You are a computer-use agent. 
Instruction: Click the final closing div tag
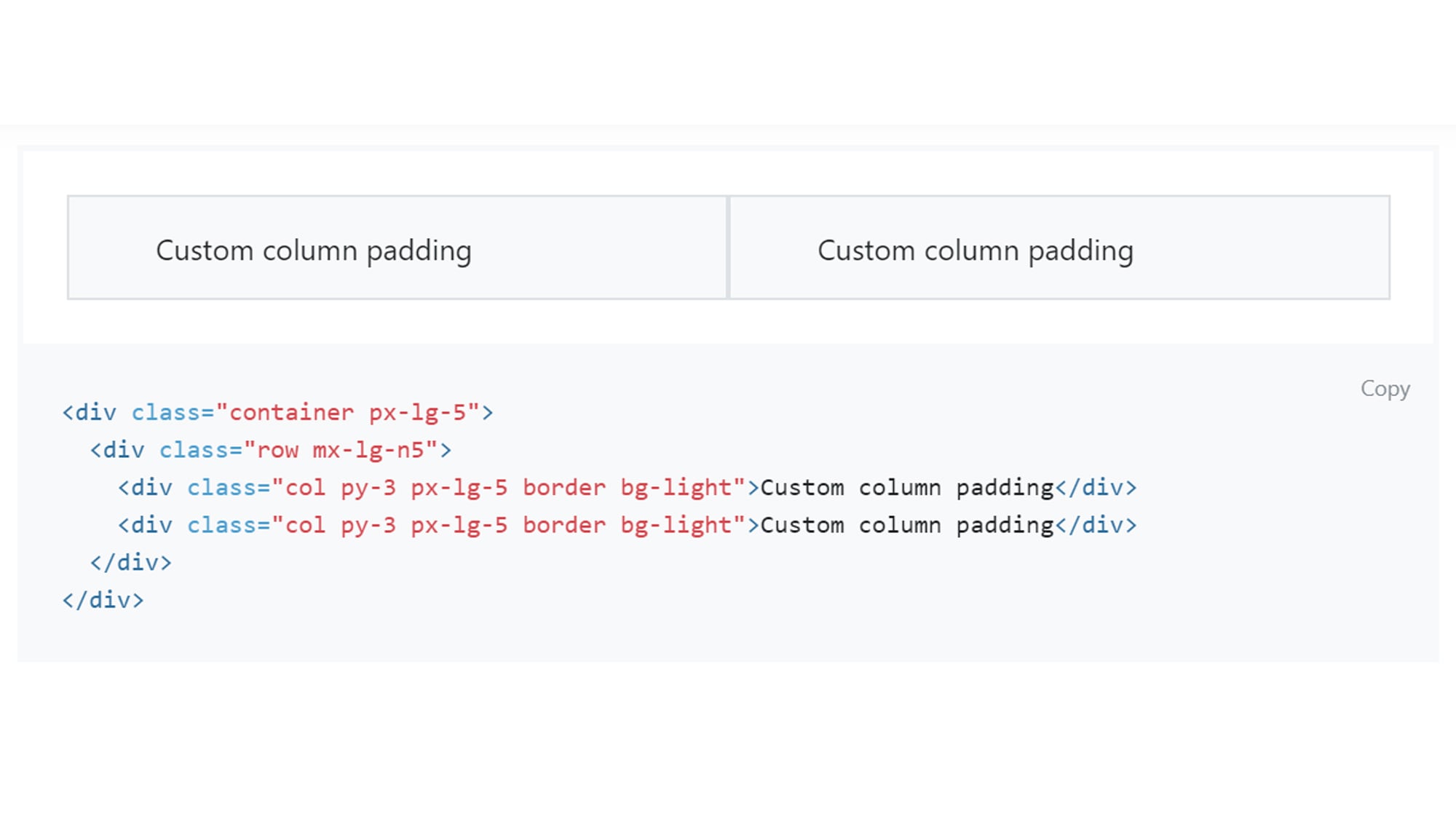coord(103,601)
